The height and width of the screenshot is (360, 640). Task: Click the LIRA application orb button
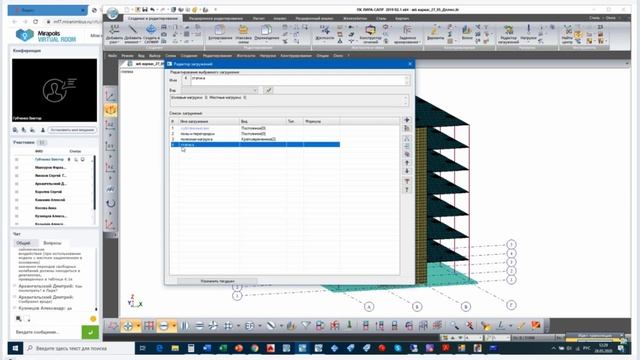pyautogui.click(x=113, y=13)
